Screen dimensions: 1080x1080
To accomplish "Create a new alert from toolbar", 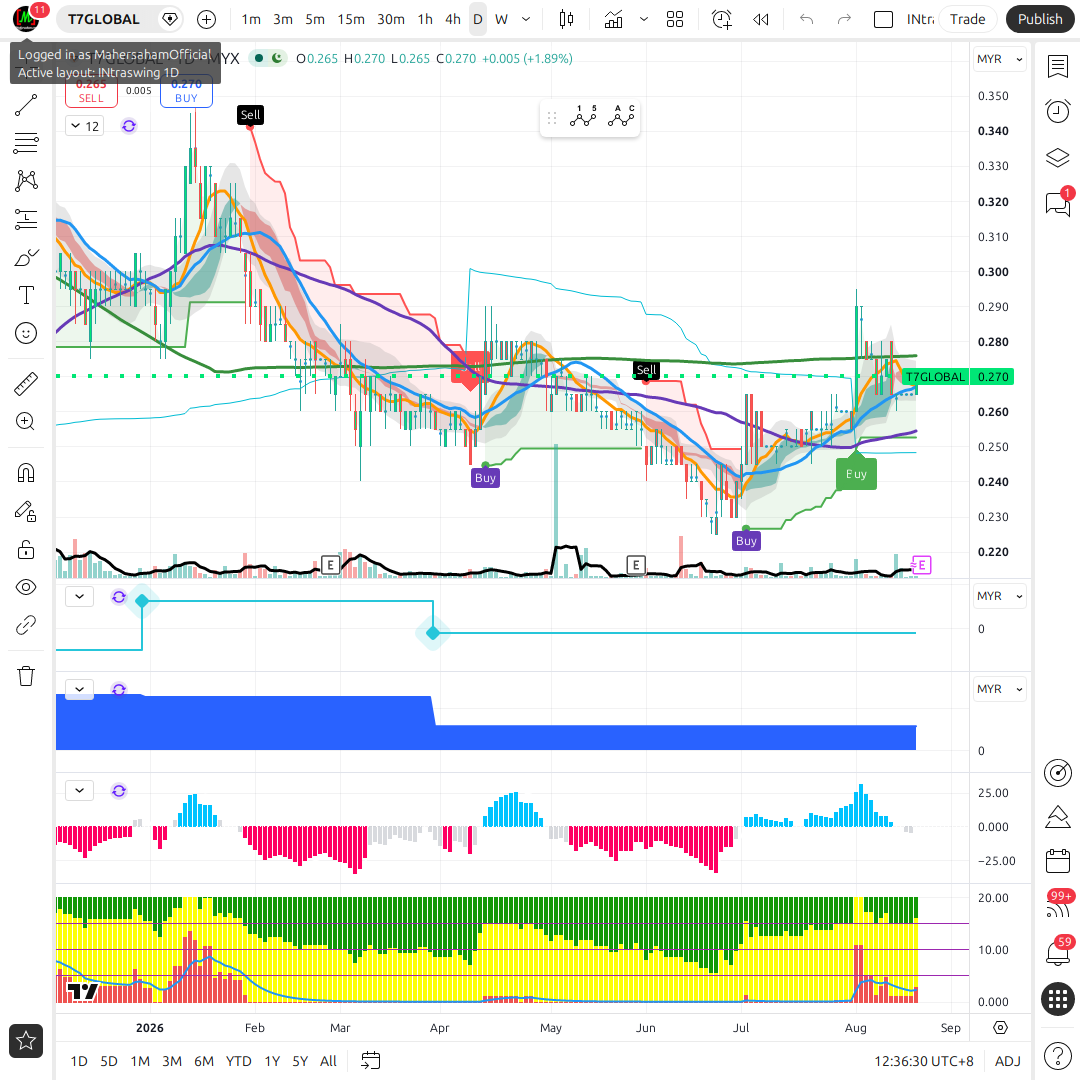I will [x=721, y=19].
